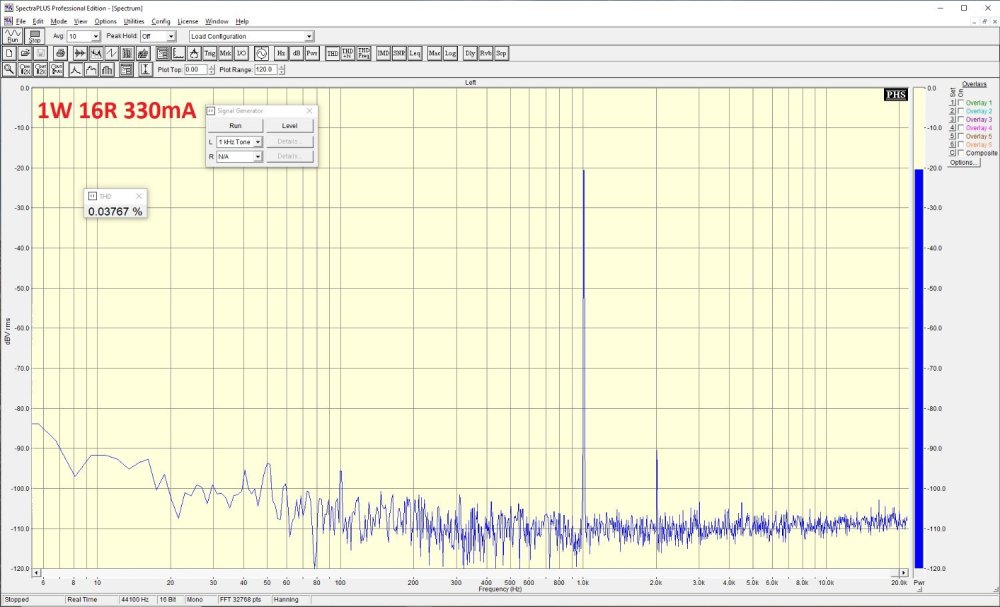1000x607 pixels.
Task: Turn on the Overlay 3 checkbox
Action: pyautogui.click(x=959, y=120)
